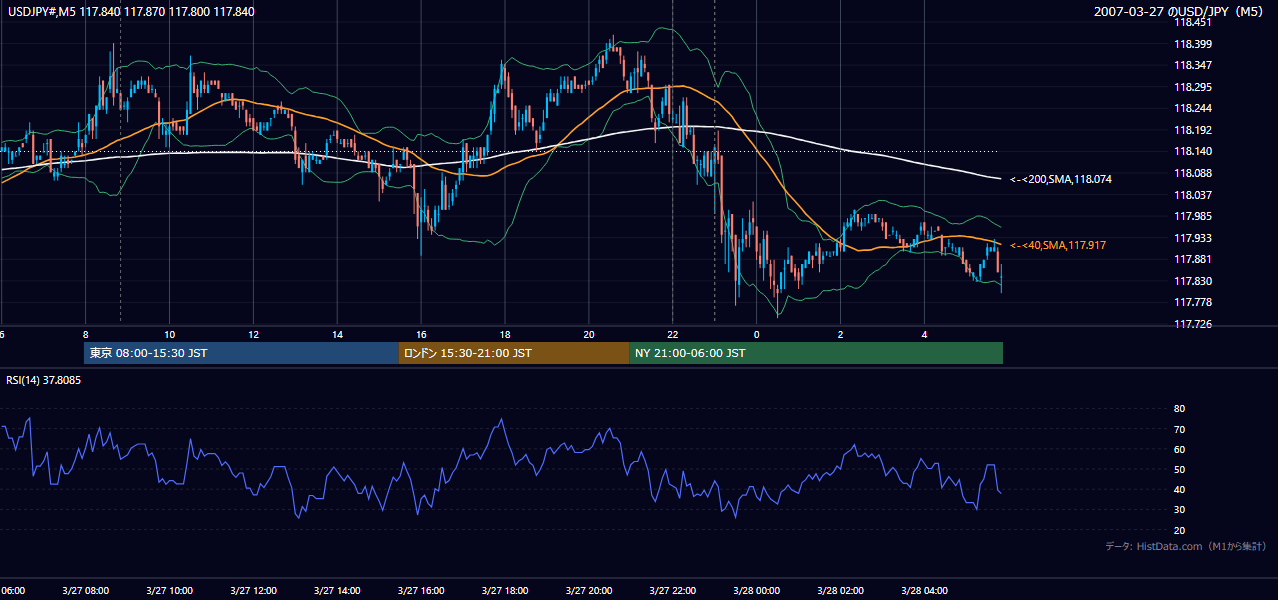Click hour tick 12 under price chart
The width and height of the screenshot is (1278, 600).
pos(253,334)
